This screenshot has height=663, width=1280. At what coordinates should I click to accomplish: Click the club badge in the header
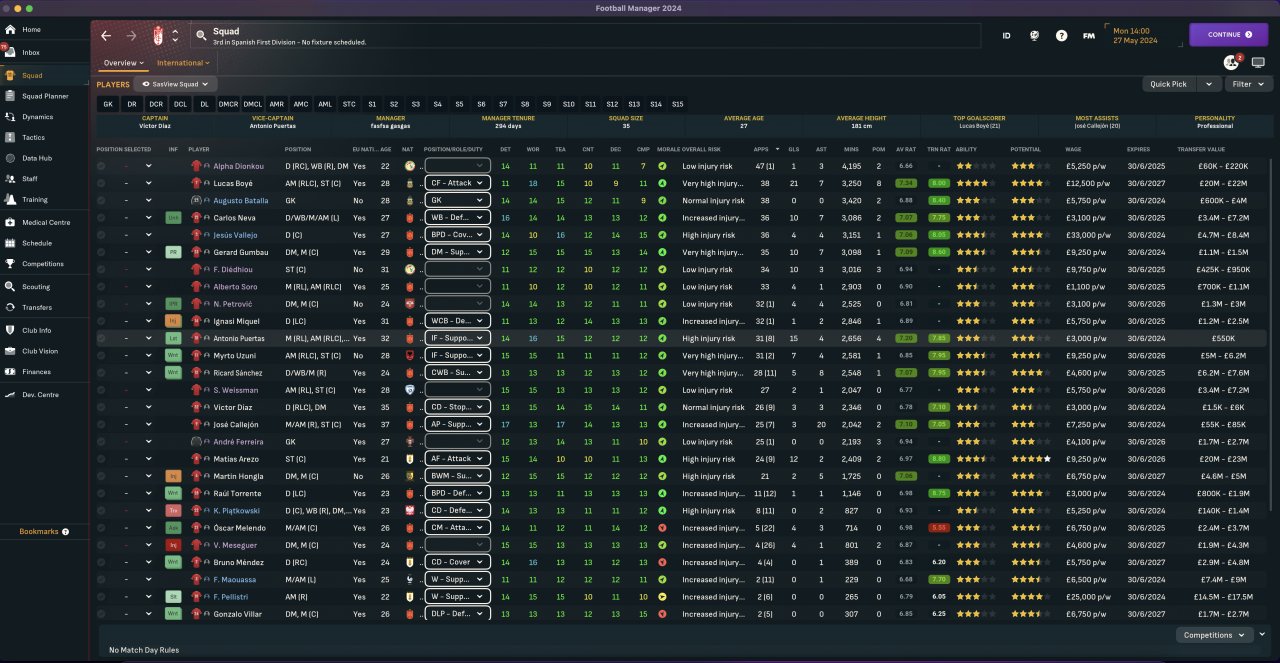[x=156, y=36]
